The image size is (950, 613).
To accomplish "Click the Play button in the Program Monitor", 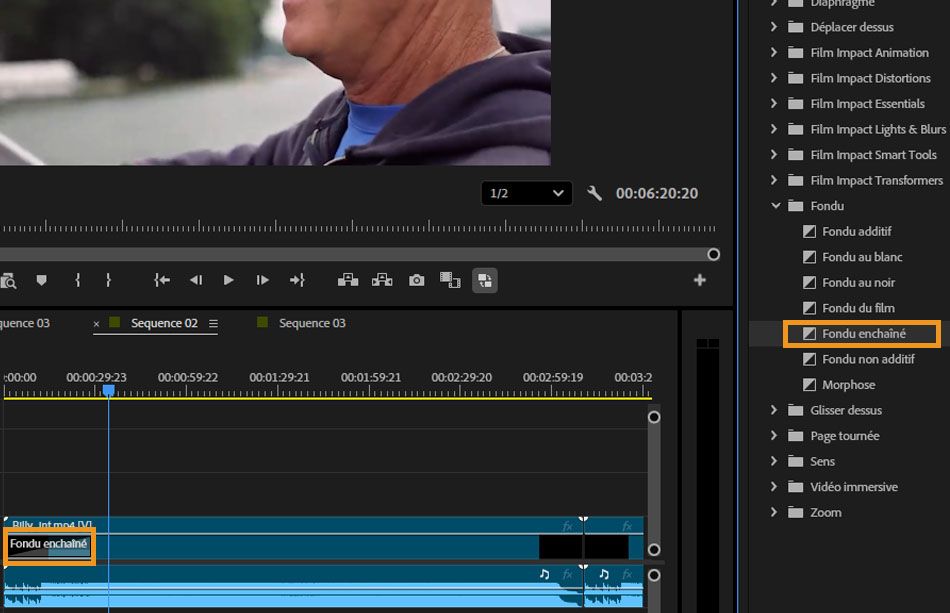I will pyautogui.click(x=229, y=281).
